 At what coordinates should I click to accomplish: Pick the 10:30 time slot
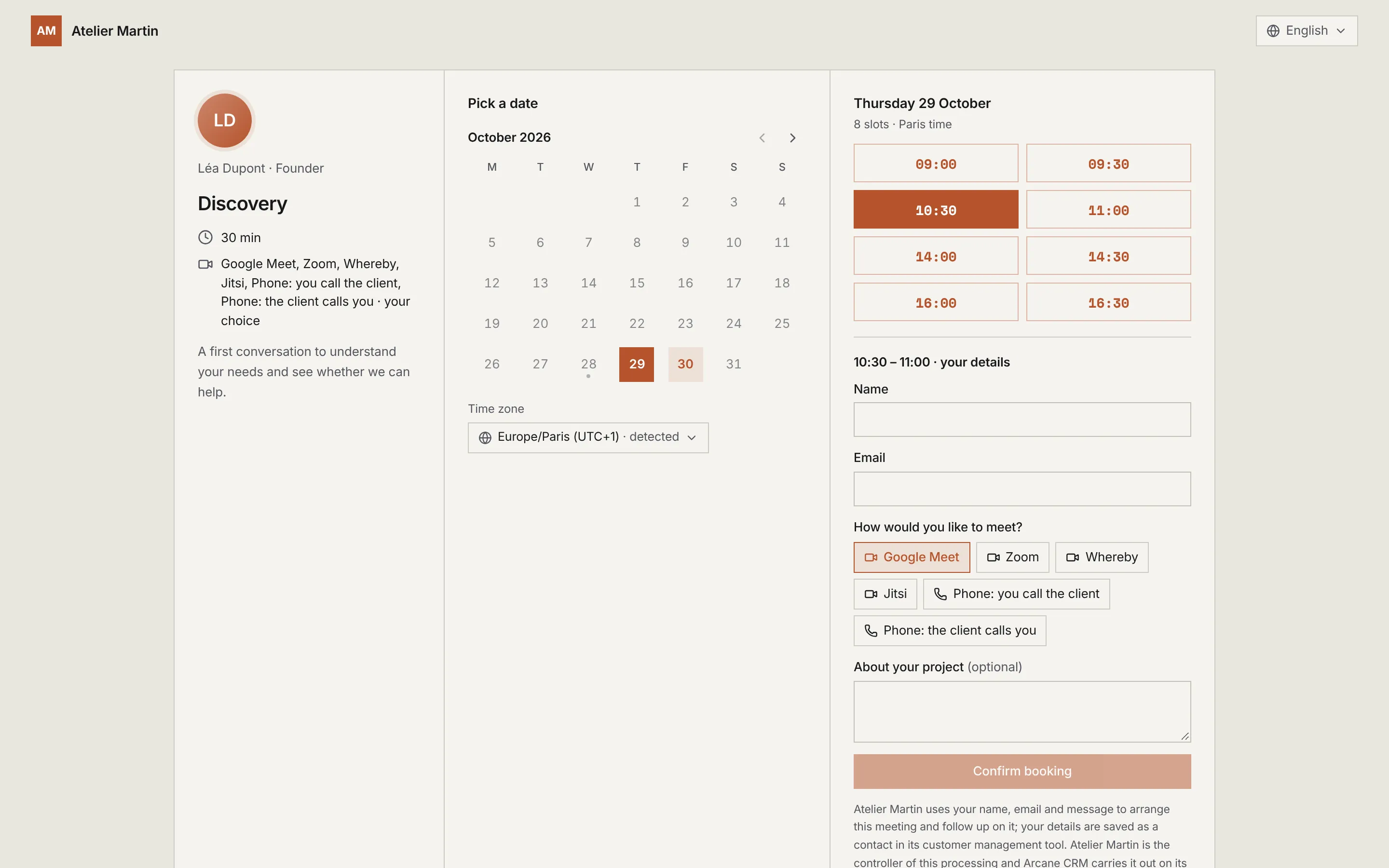(x=936, y=210)
